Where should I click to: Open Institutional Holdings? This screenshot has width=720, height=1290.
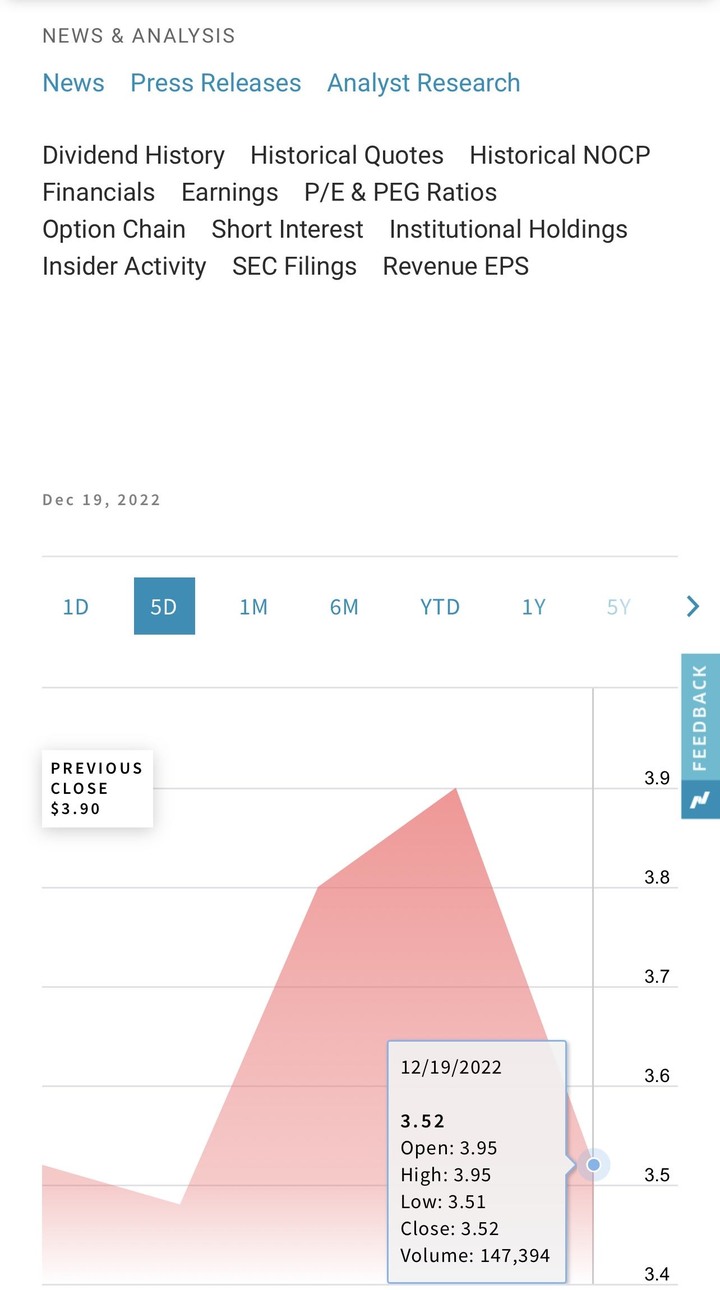click(508, 229)
